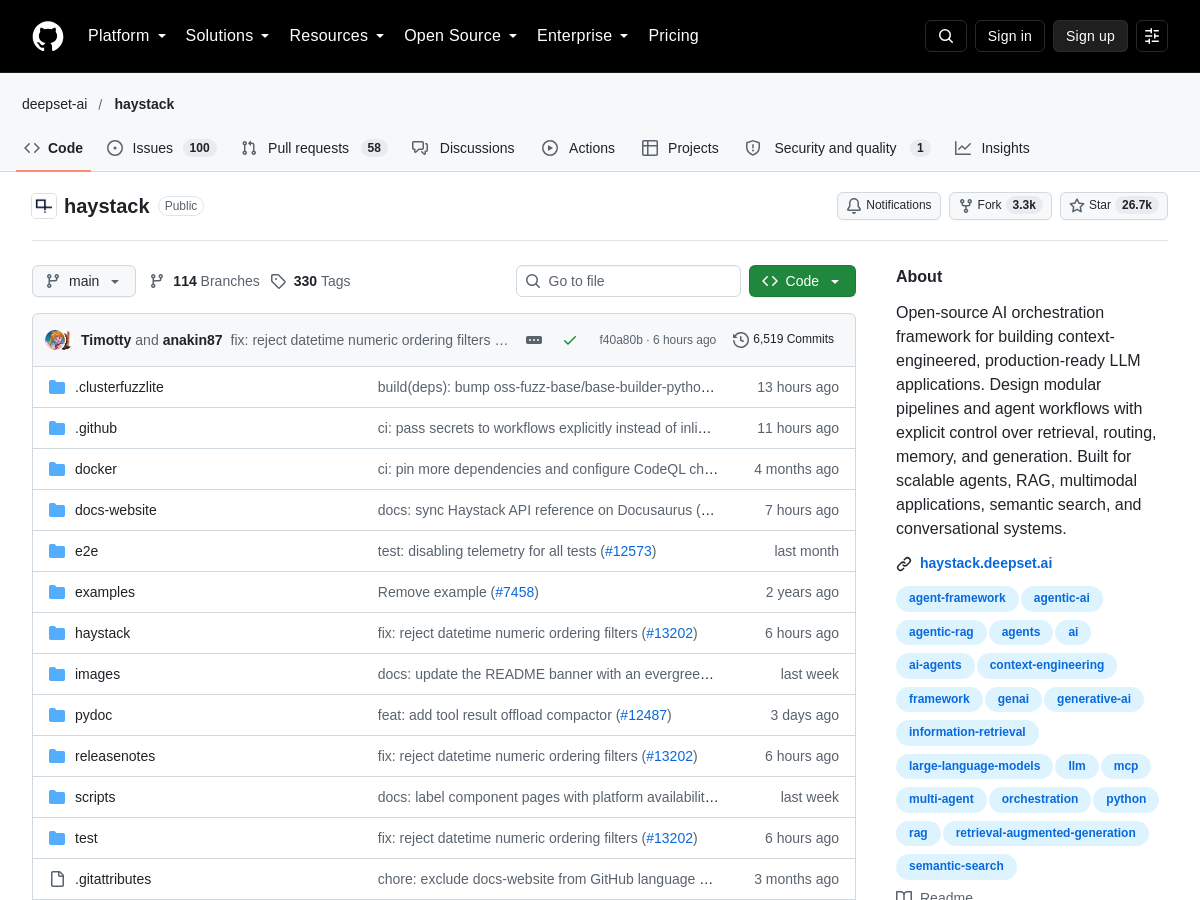
Task: Click the images folder commit message
Action: [546, 674]
